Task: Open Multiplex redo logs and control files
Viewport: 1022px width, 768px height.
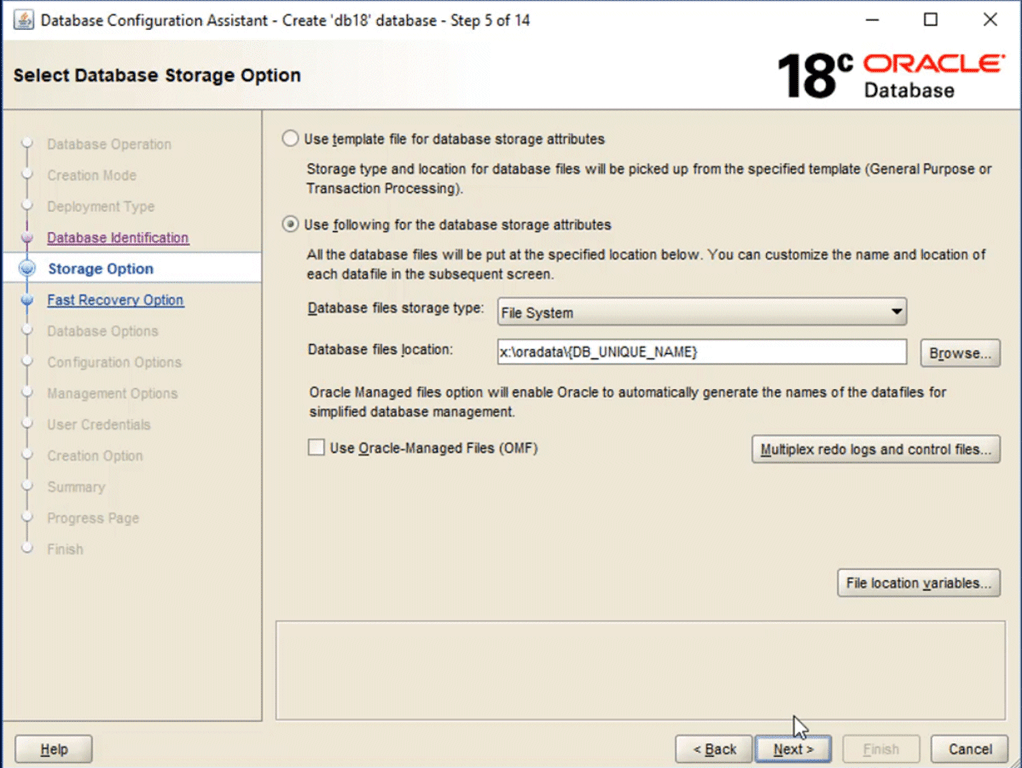Action: (x=875, y=449)
